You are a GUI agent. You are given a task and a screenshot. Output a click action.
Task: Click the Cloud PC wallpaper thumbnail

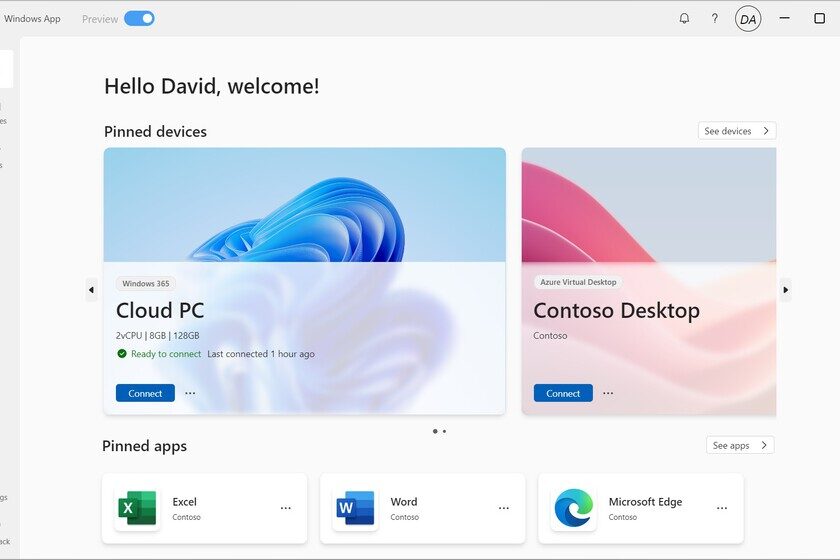tap(304, 205)
